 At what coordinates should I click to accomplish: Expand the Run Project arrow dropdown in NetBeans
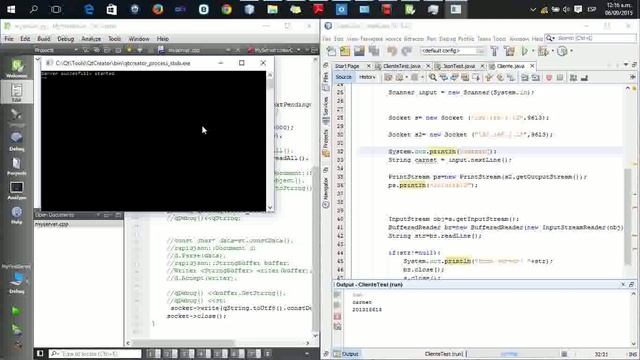(x=533, y=51)
